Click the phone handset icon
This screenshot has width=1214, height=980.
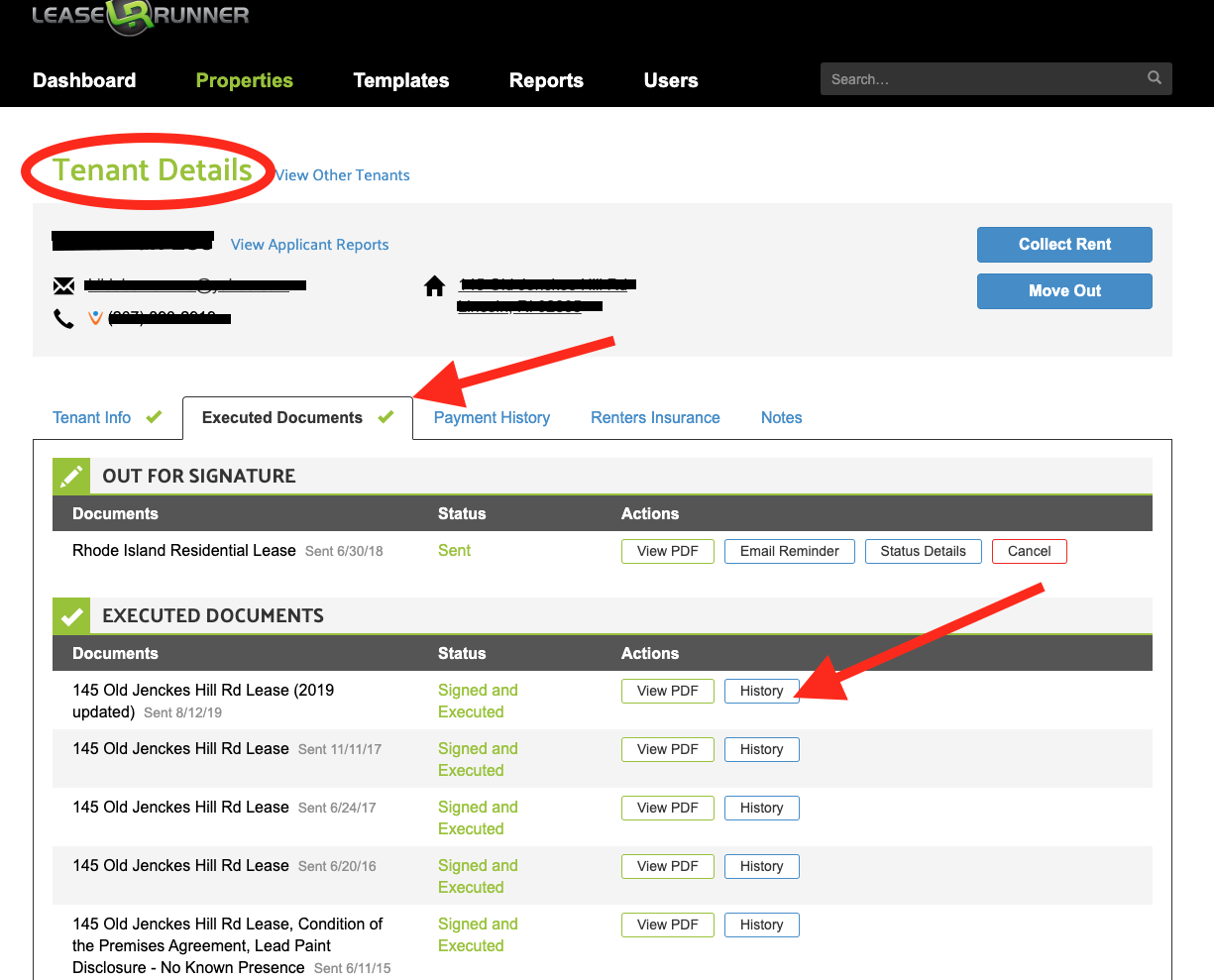(x=63, y=318)
